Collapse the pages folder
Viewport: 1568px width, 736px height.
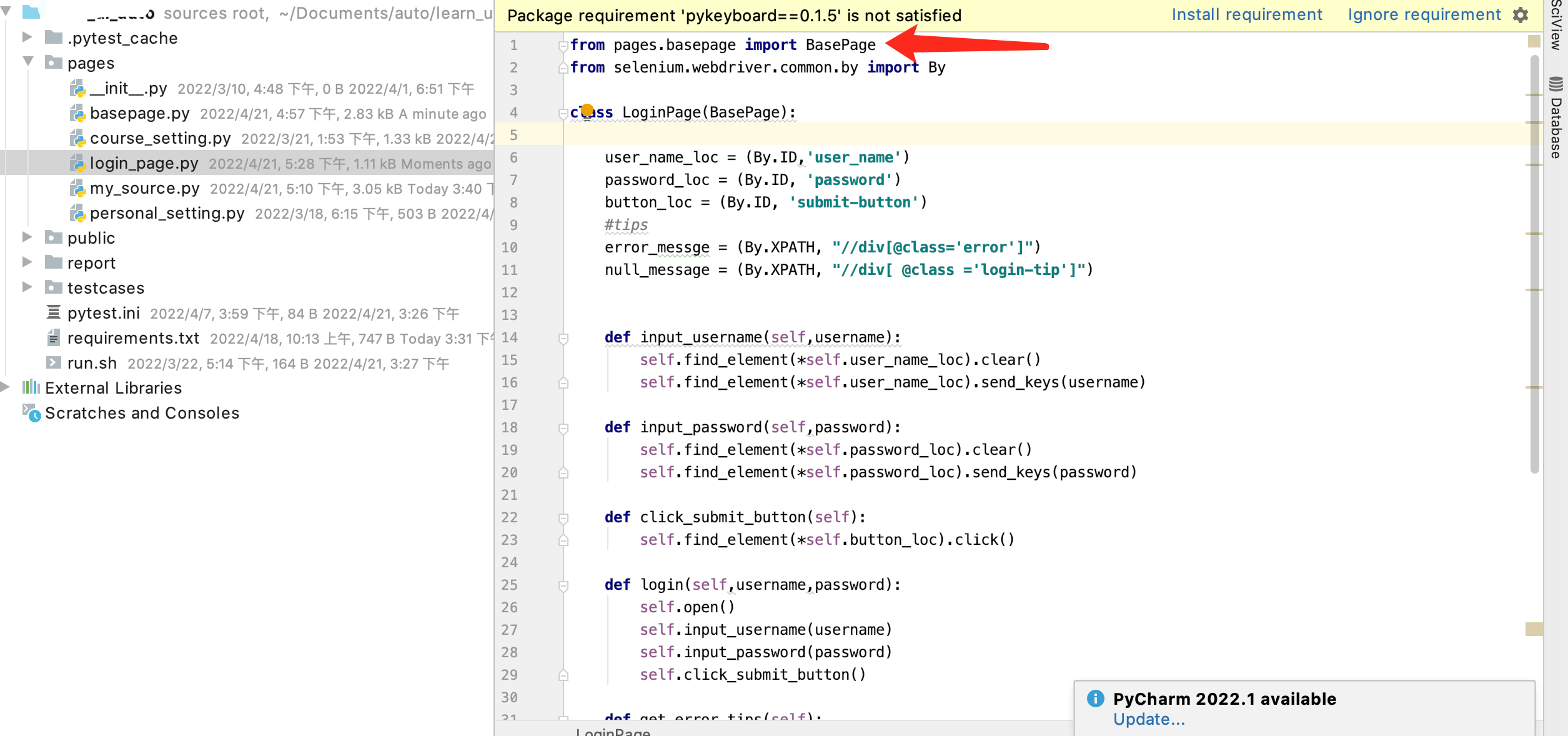pos(28,61)
